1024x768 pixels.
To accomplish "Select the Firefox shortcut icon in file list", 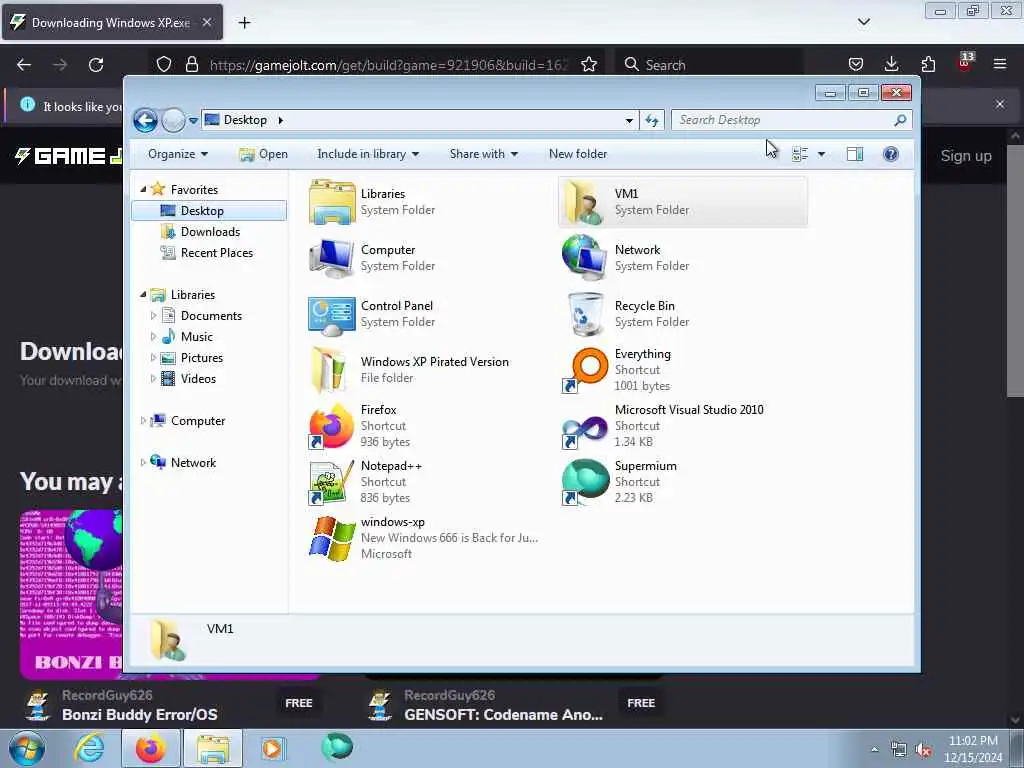I will 332,426.
